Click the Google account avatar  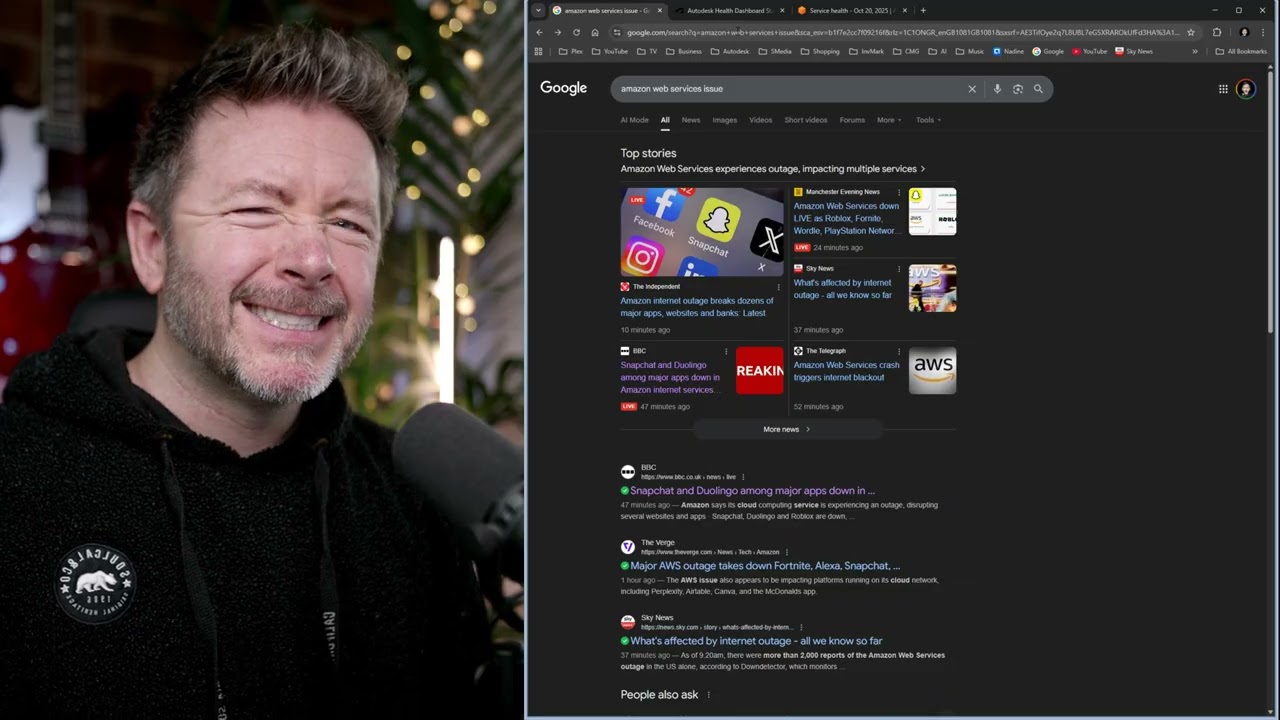[x=1245, y=89]
